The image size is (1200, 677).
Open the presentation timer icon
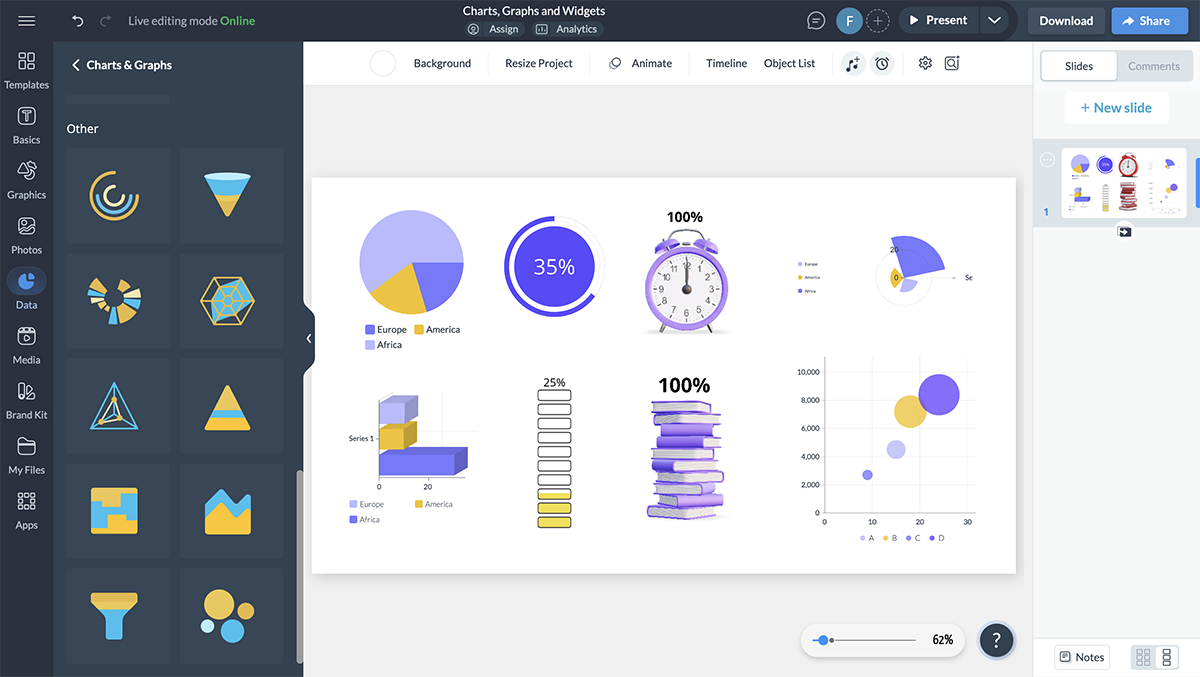882,63
